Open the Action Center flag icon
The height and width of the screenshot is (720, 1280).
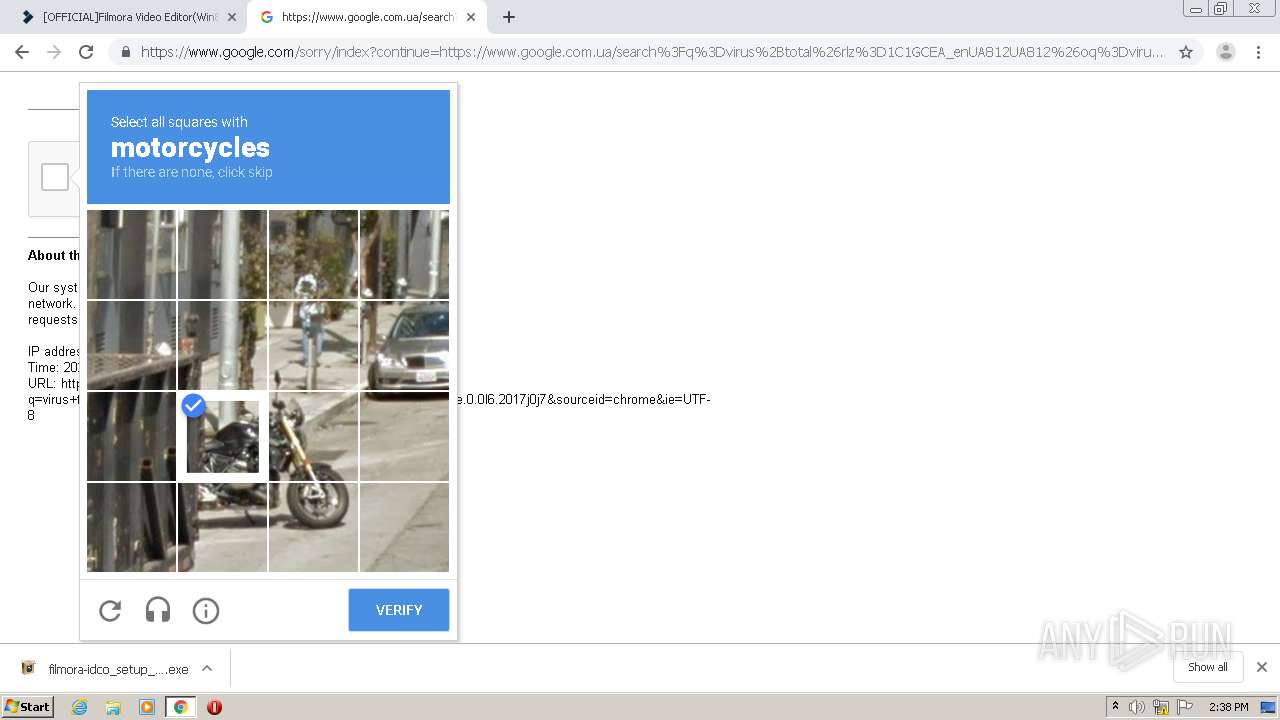[1185, 707]
